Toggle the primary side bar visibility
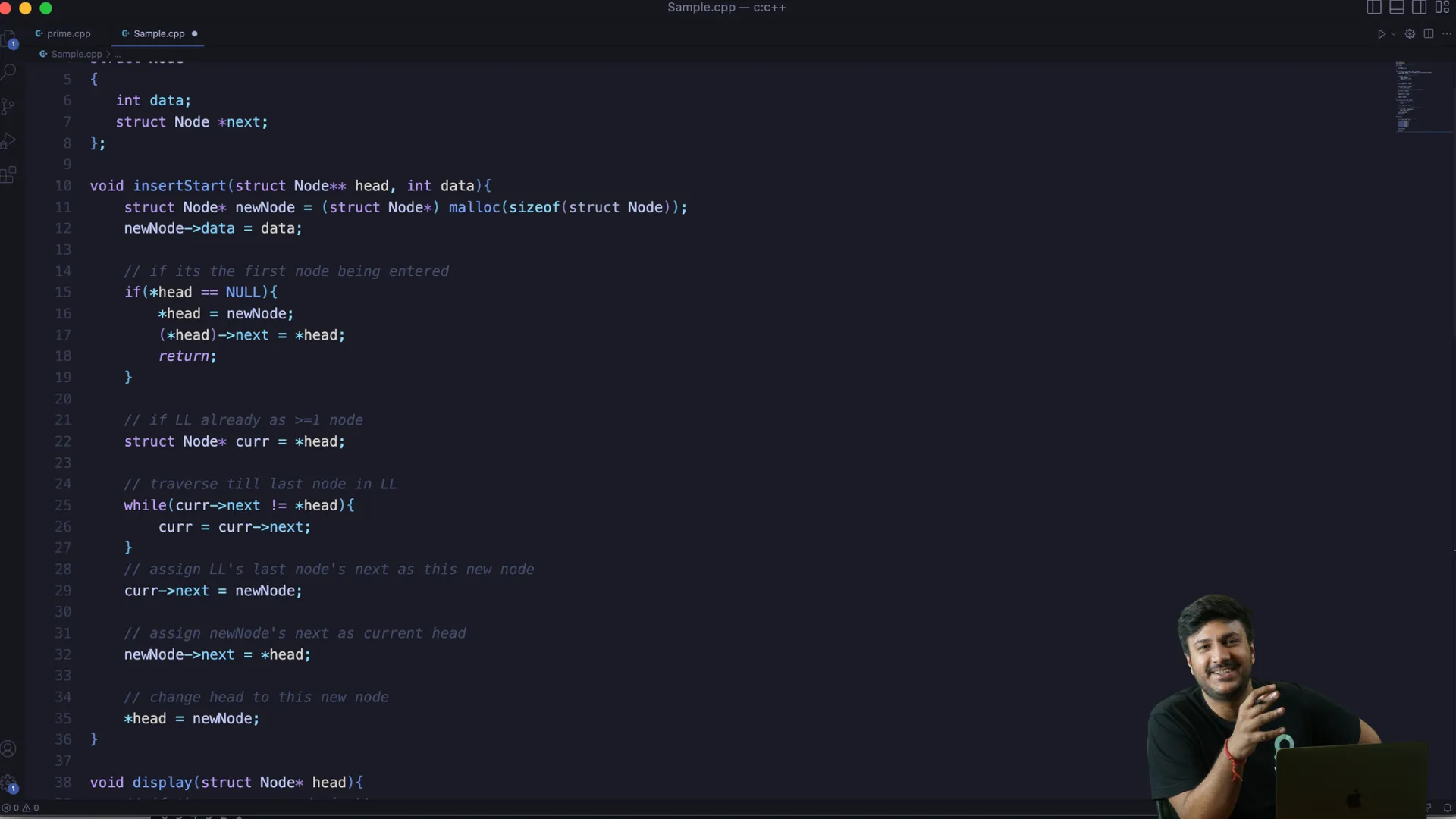Image resolution: width=1456 pixels, height=819 pixels. pyautogui.click(x=1373, y=8)
